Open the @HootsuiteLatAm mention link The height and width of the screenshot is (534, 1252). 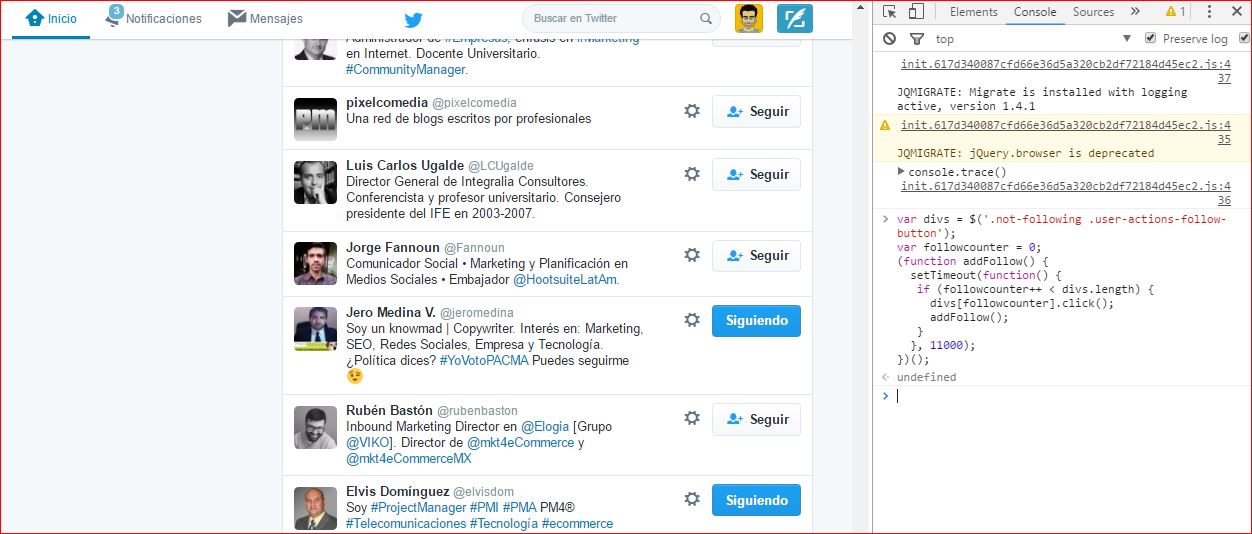(x=566, y=280)
